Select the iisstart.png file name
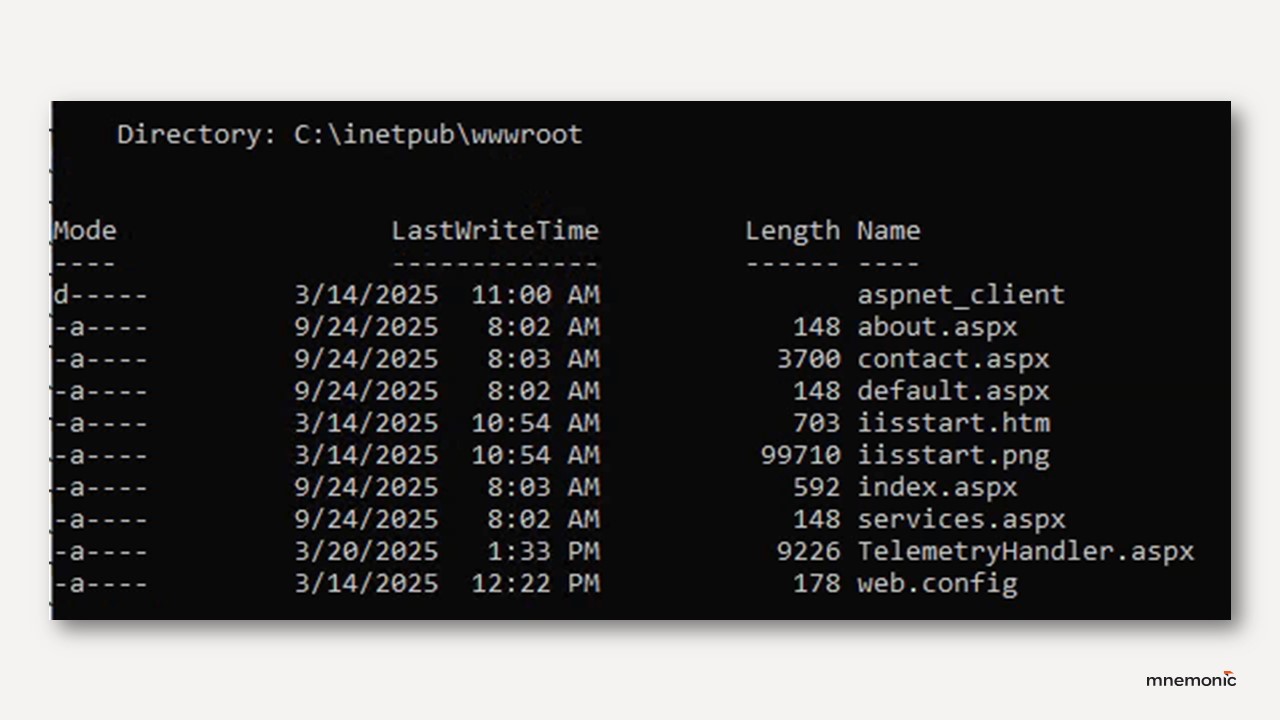1280x720 pixels. click(x=952, y=455)
